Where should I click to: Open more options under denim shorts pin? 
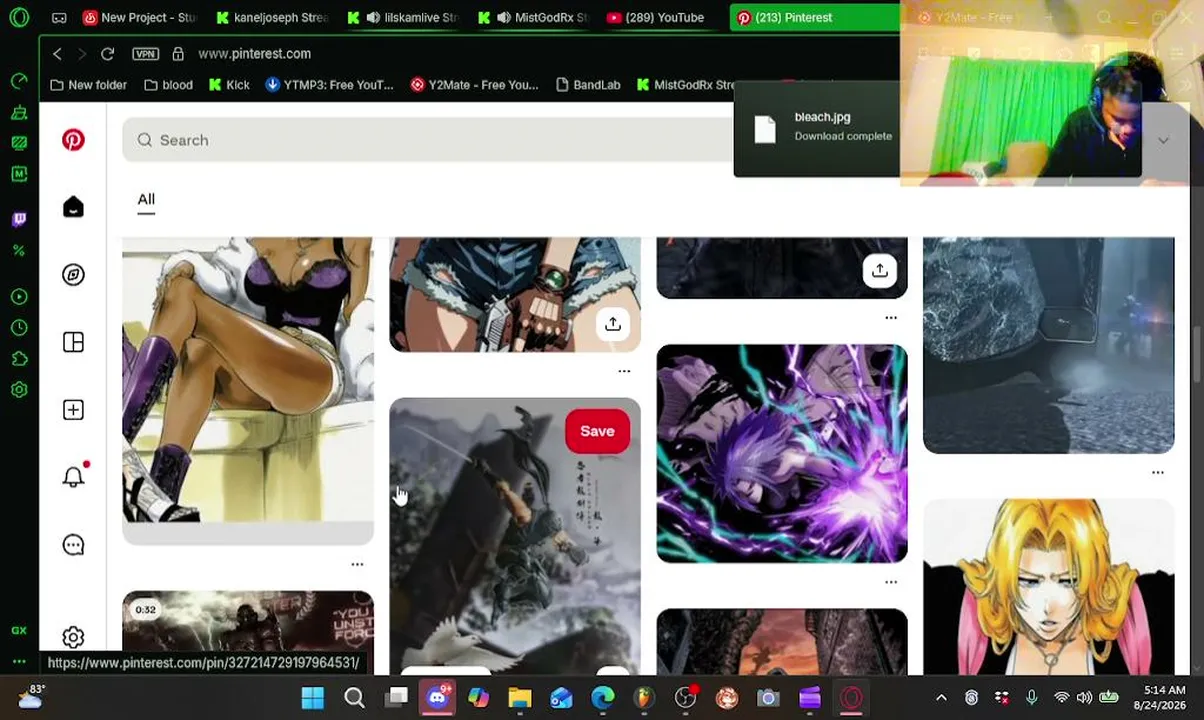pyautogui.click(x=624, y=371)
